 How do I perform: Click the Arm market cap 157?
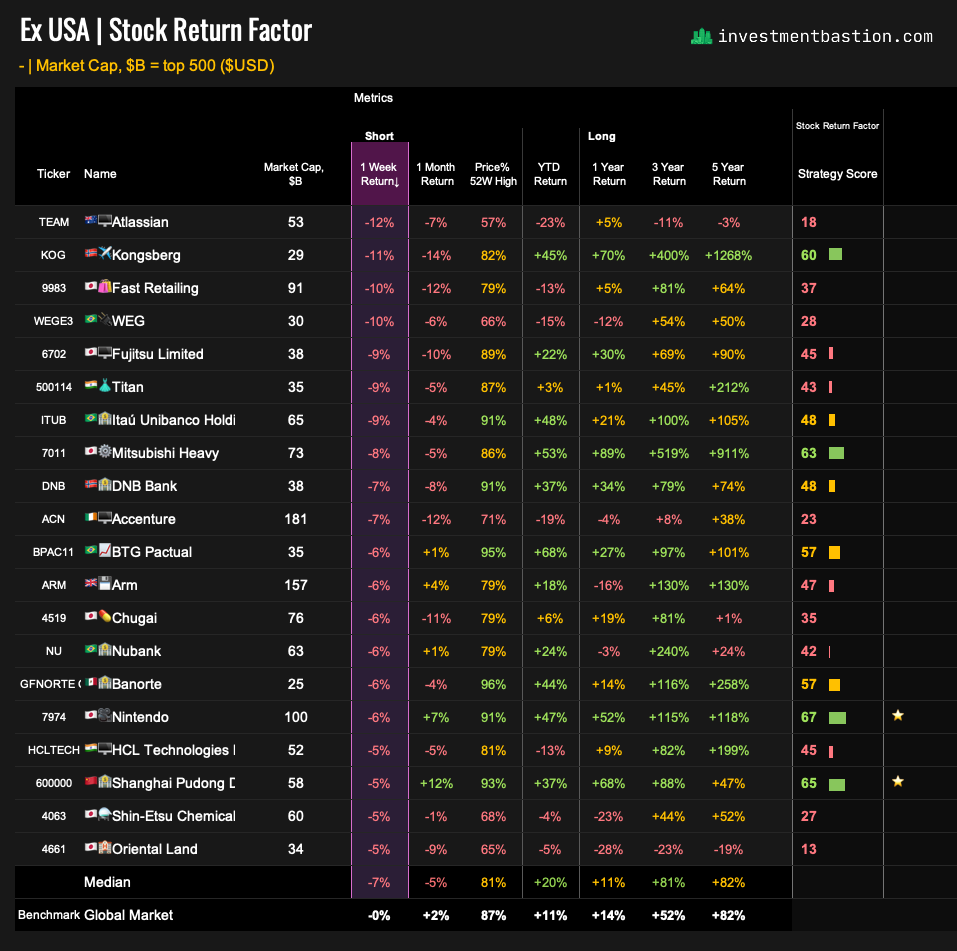coord(295,585)
